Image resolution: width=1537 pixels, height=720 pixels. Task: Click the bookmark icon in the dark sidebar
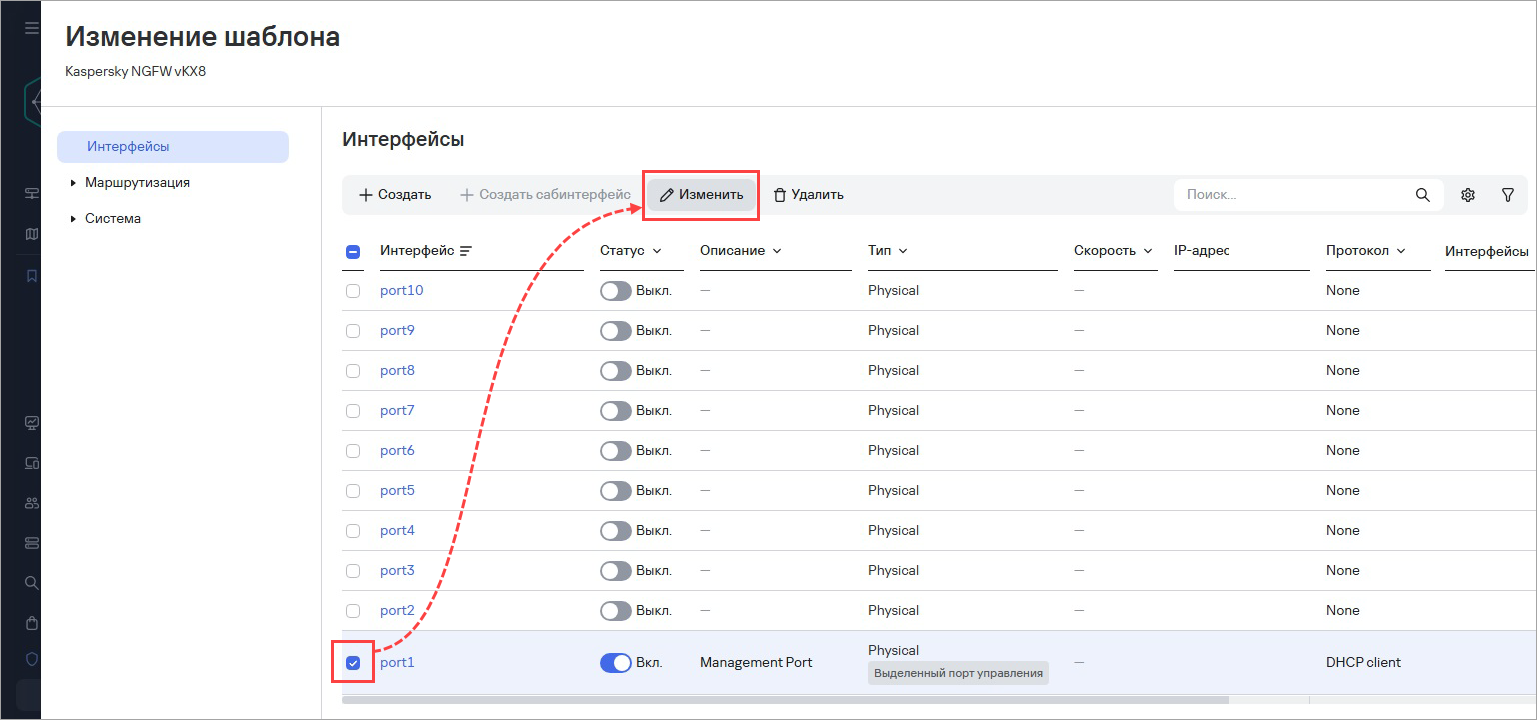[x=32, y=276]
